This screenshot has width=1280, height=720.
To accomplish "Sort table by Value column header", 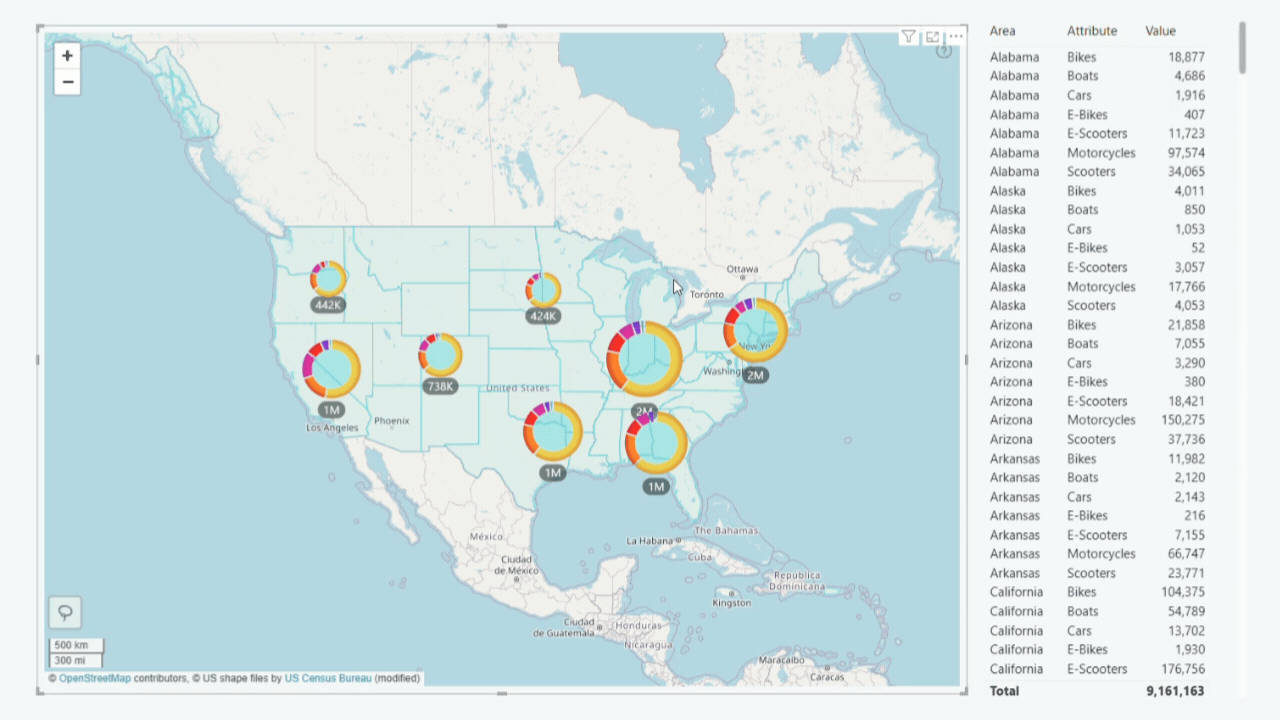I will pyautogui.click(x=1160, y=31).
